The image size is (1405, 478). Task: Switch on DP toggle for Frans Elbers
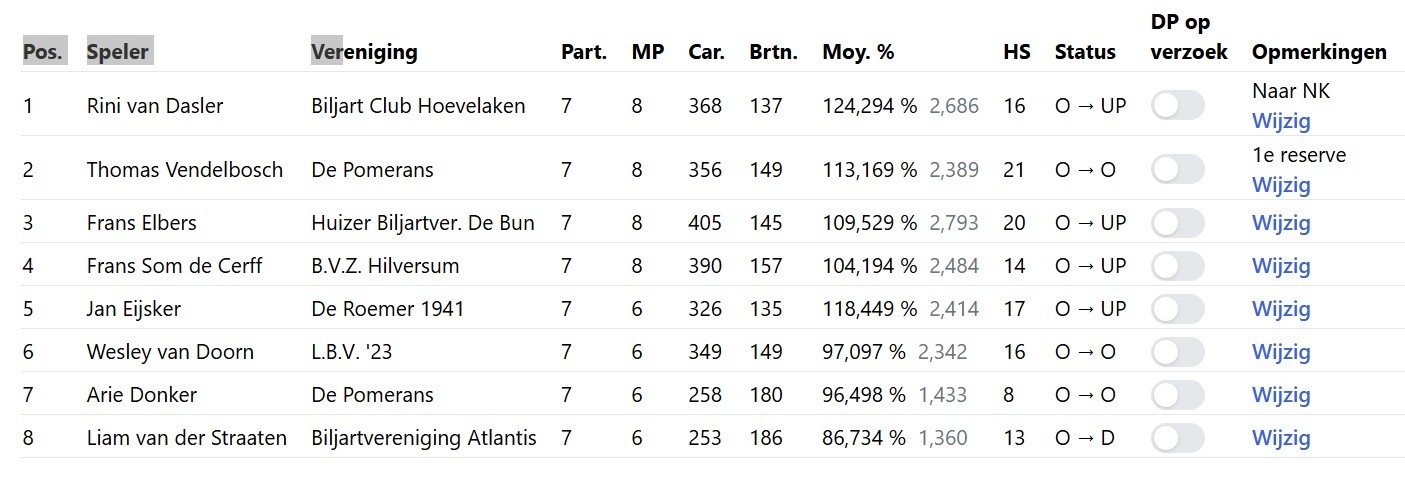1177,222
